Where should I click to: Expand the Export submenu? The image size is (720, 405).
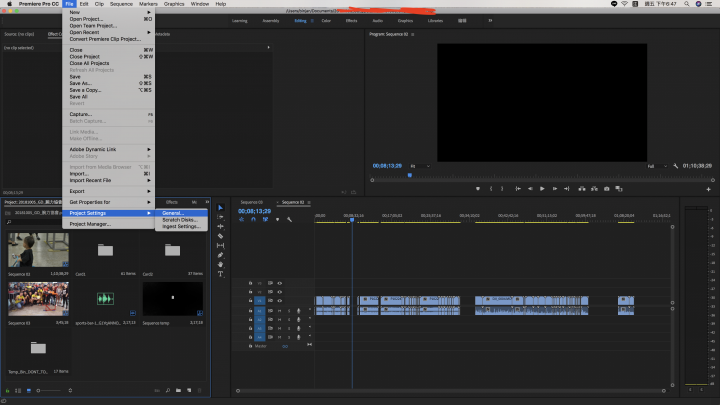(x=108, y=191)
